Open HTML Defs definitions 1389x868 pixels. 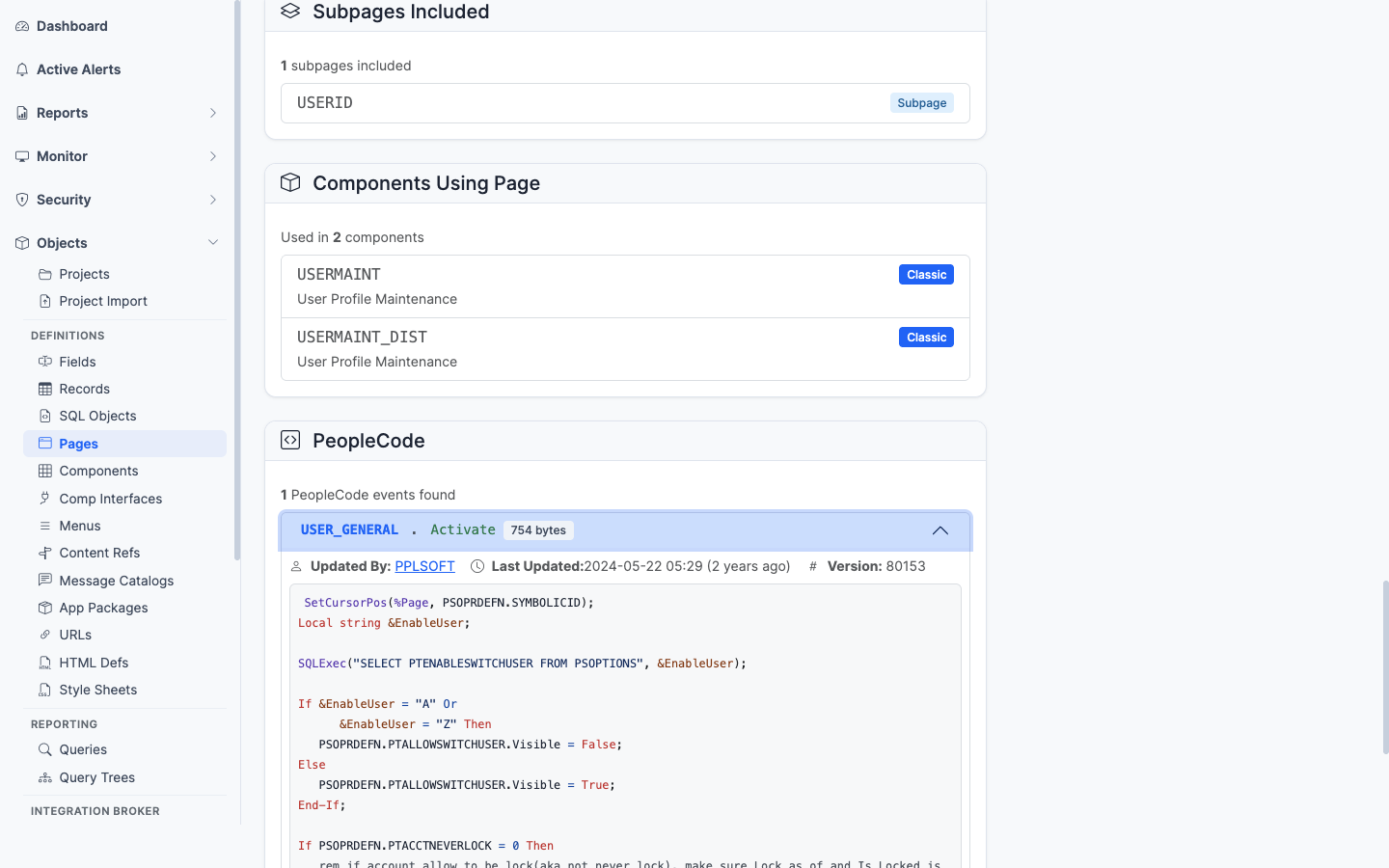coord(94,663)
